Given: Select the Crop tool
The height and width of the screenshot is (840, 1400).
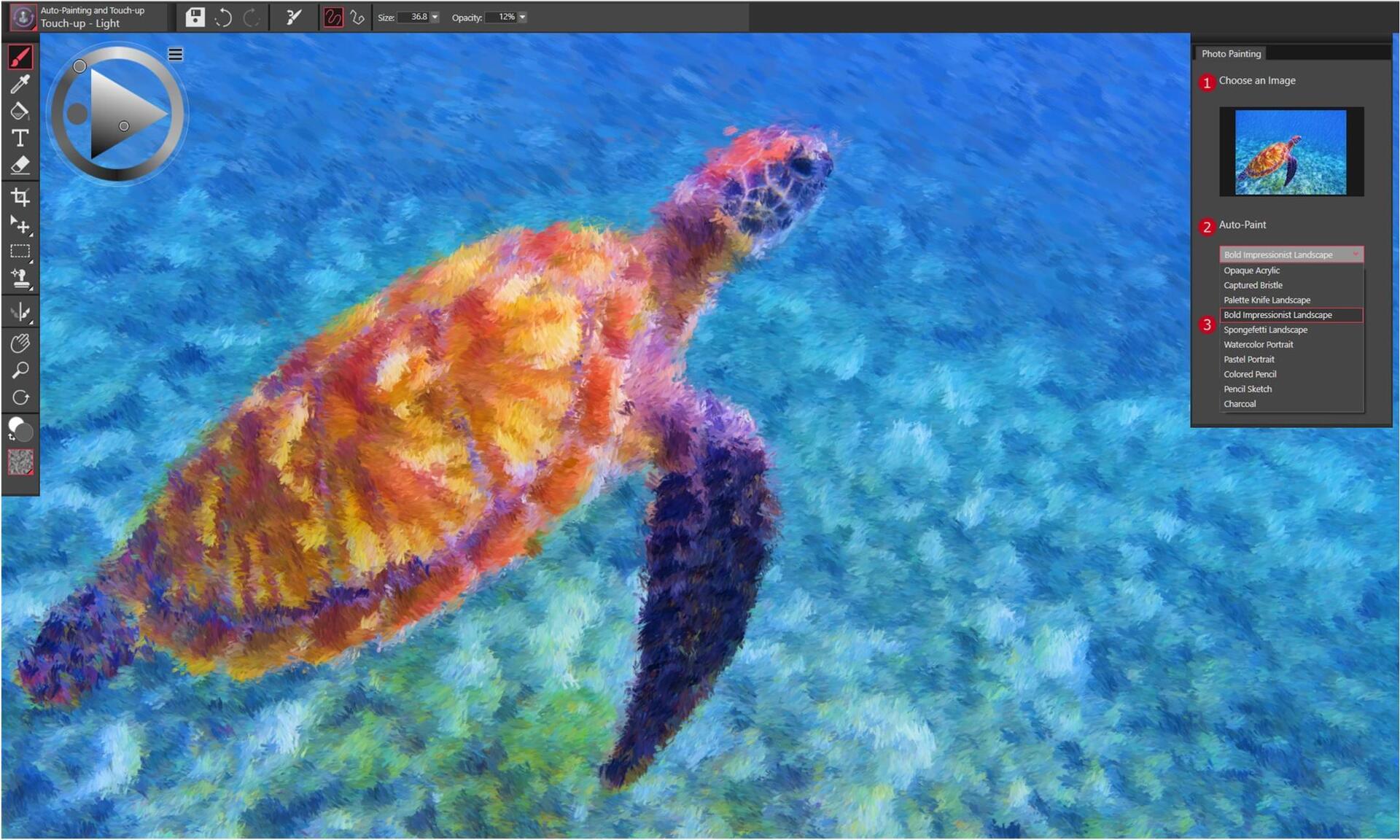Looking at the screenshot, I should (x=20, y=197).
